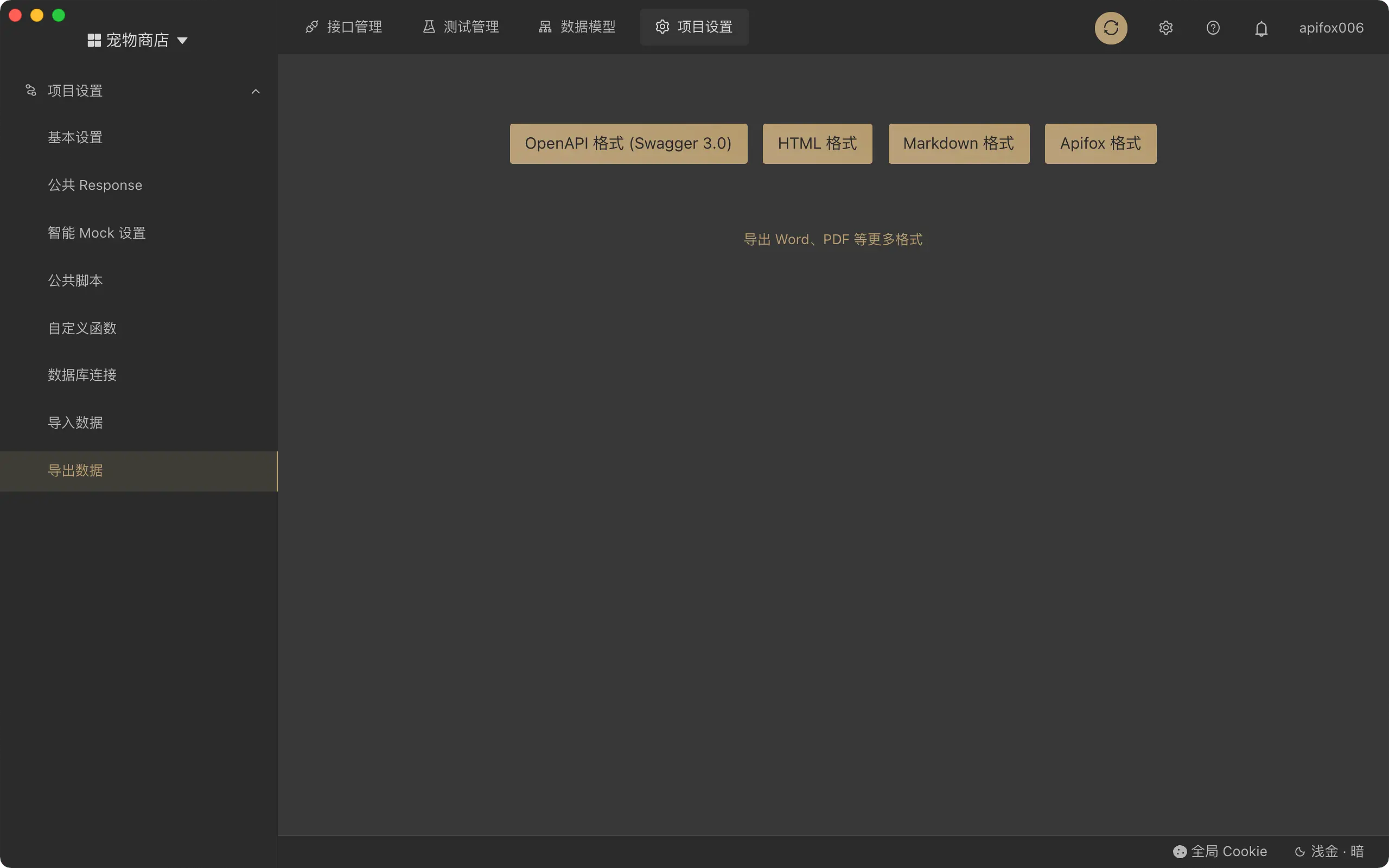This screenshot has width=1389, height=868.
Task: Open notifications bell icon
Action: (x=1261, y=28)
